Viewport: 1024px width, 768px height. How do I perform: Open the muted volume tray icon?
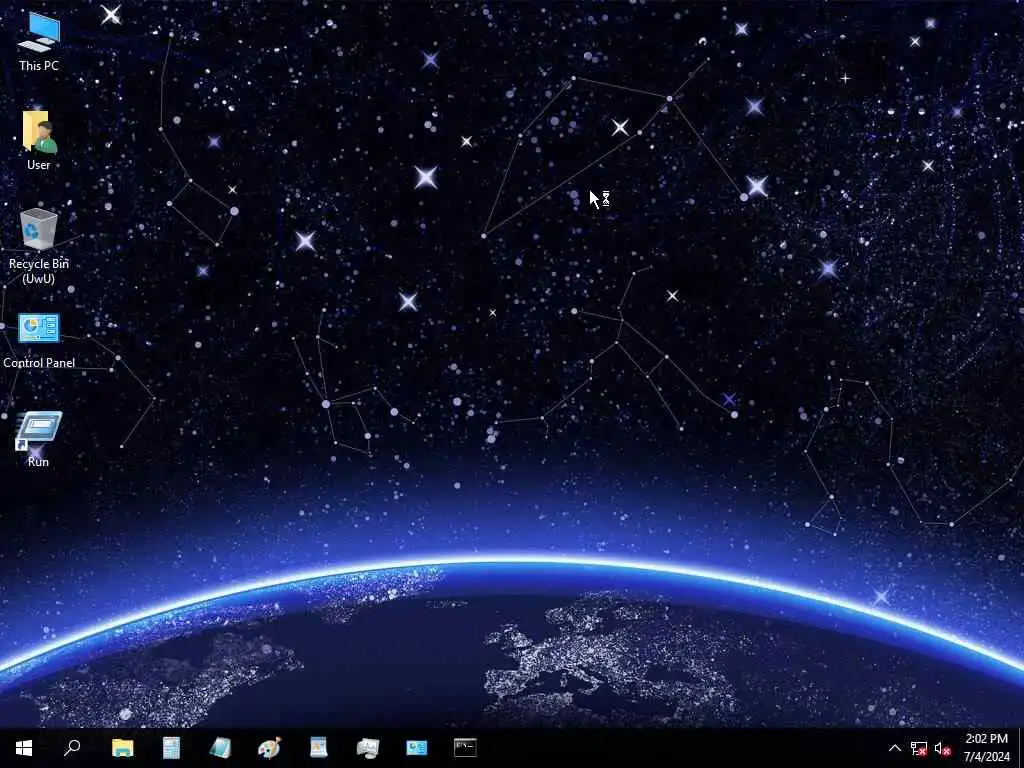(942, 748)
